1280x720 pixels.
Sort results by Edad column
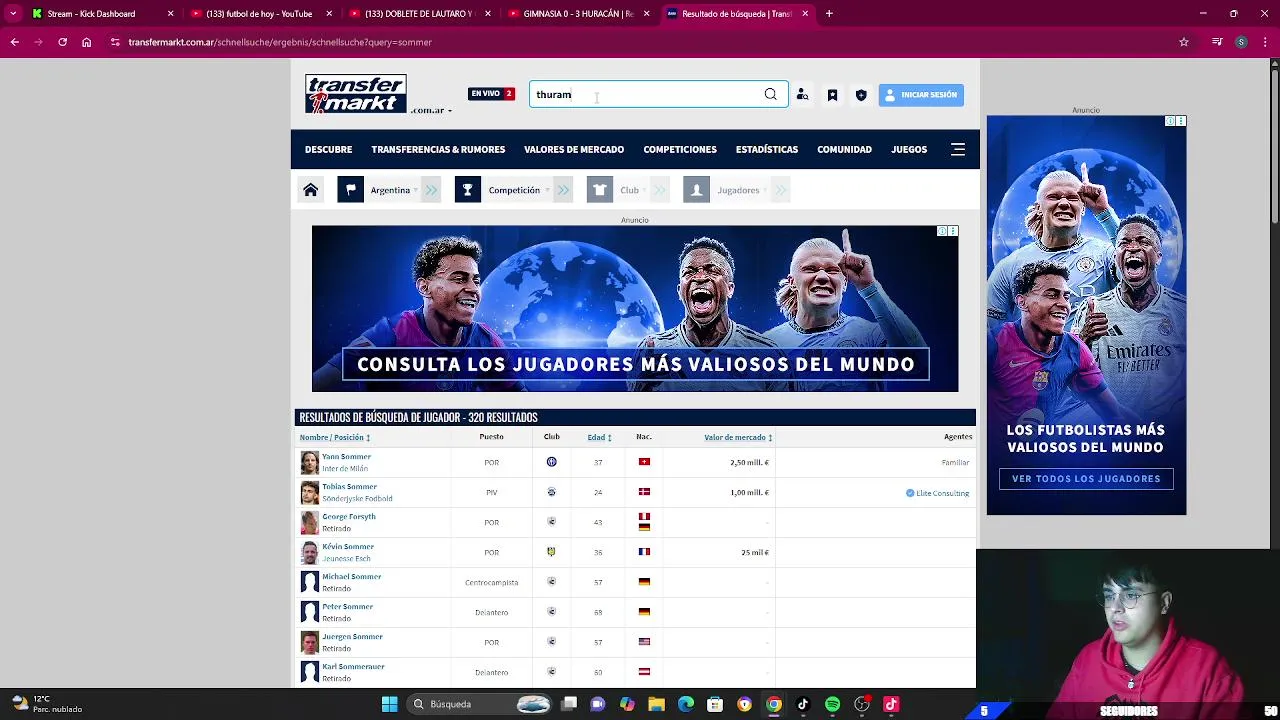599,437
